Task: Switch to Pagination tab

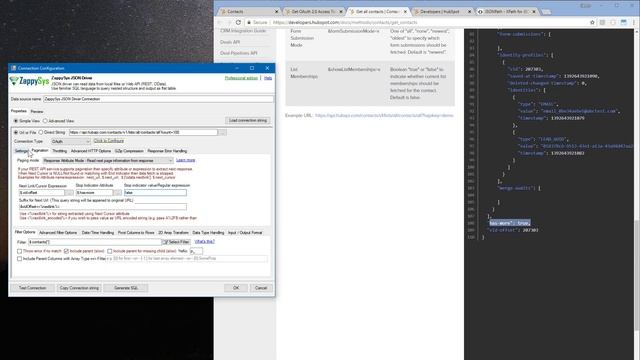Action: coord(40,151)
